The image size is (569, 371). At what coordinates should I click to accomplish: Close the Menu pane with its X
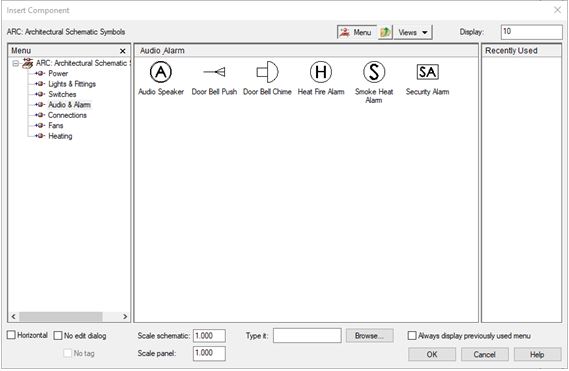click(123, 51)
